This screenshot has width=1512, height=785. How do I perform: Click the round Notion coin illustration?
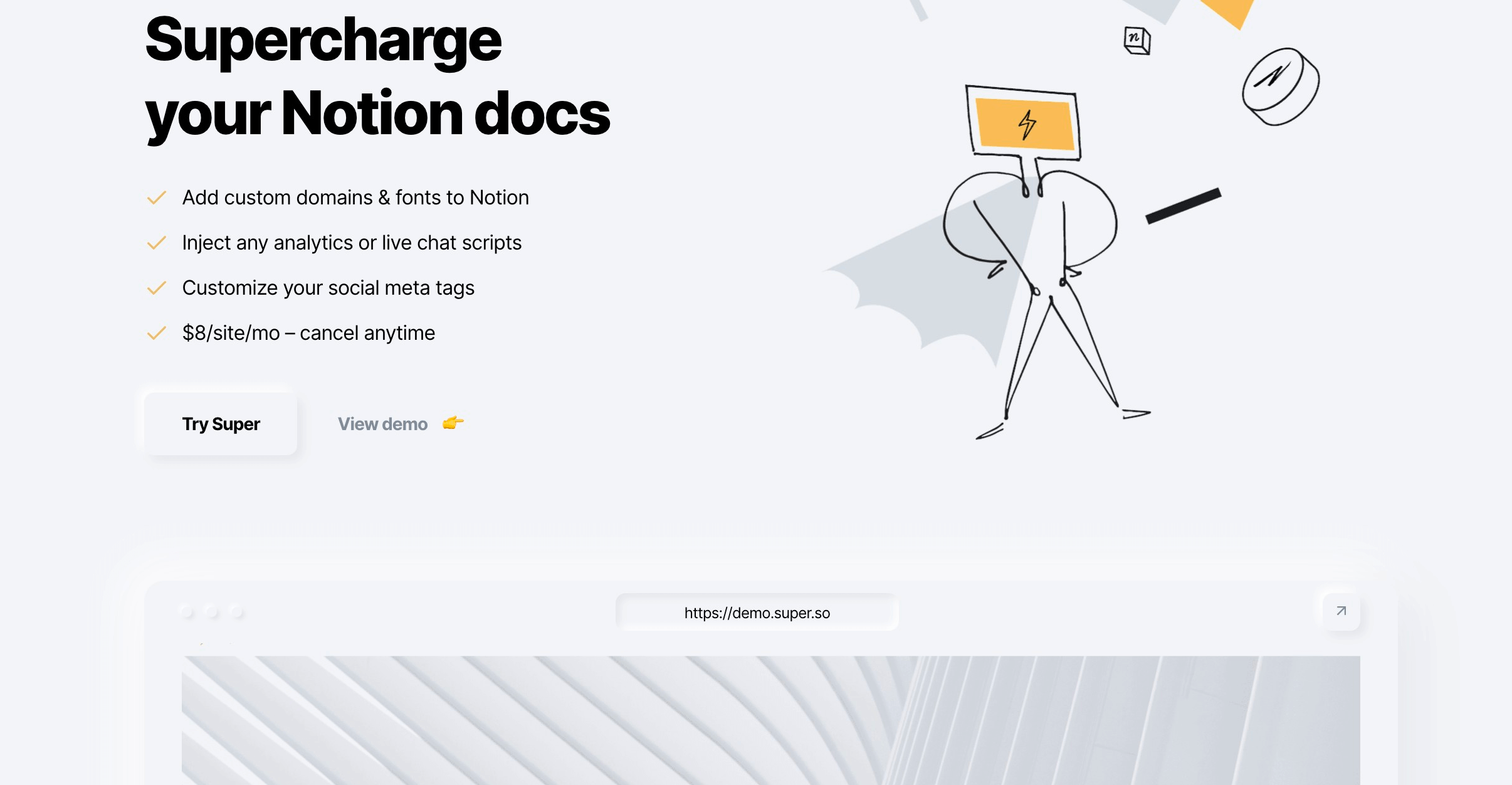coord(1281,87)
